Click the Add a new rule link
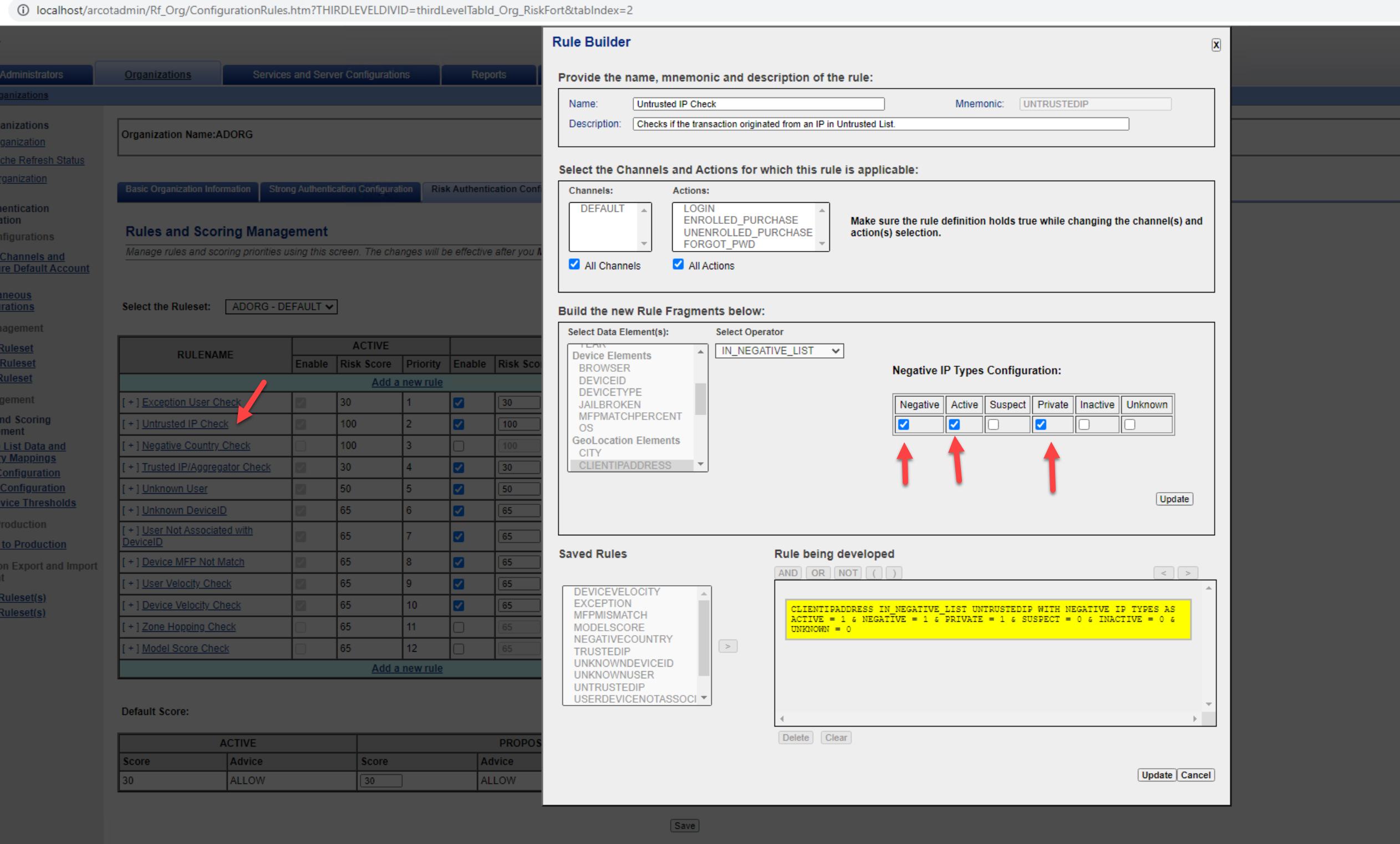 (407, 382)
